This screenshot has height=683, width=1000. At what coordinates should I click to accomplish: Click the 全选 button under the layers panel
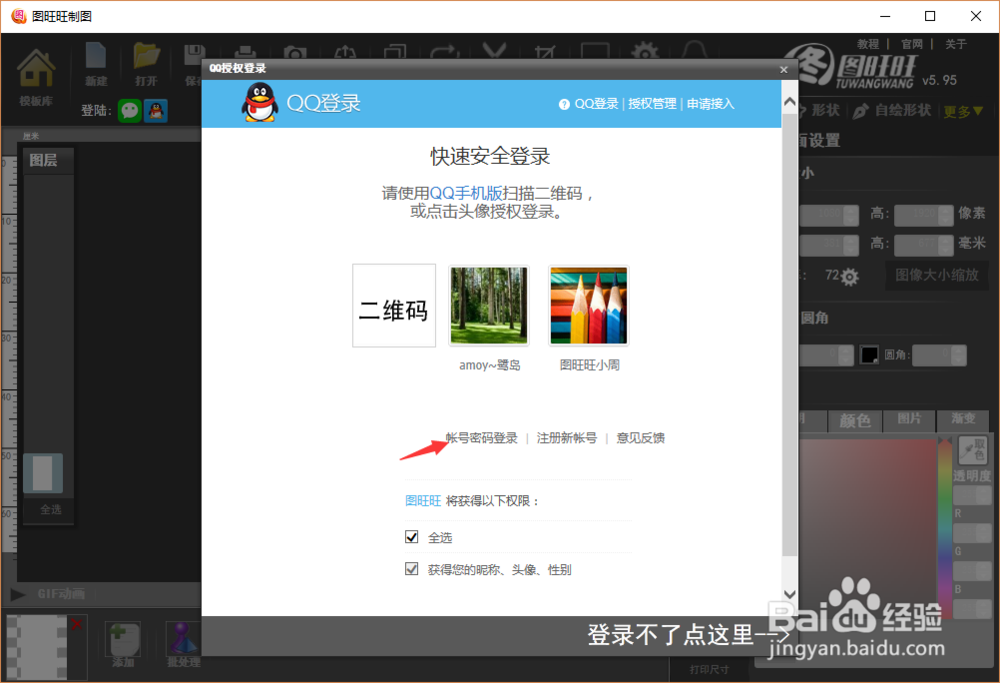coord(50,510)
